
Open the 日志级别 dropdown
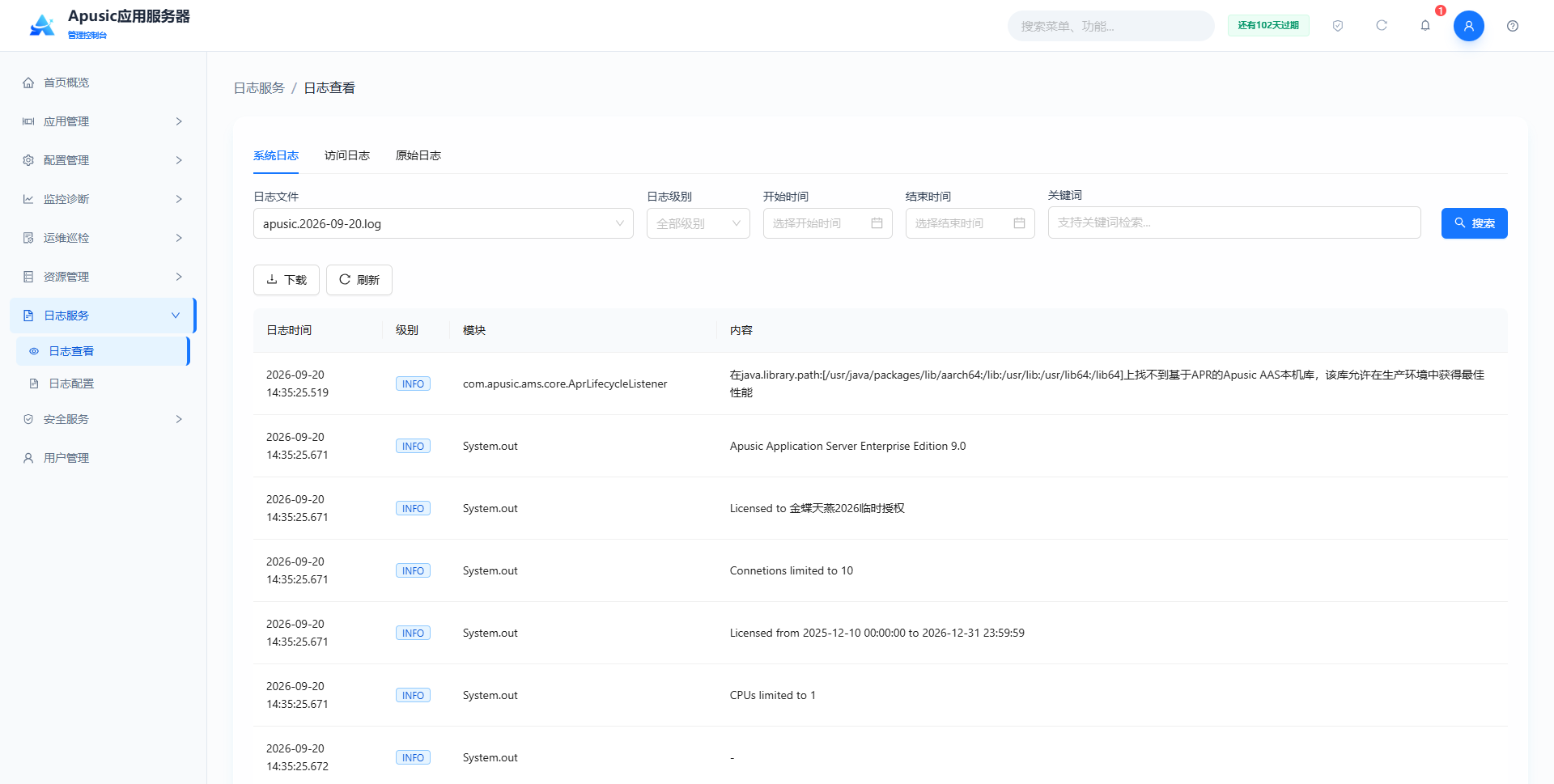pyautogui.click(x=698, y=223)
